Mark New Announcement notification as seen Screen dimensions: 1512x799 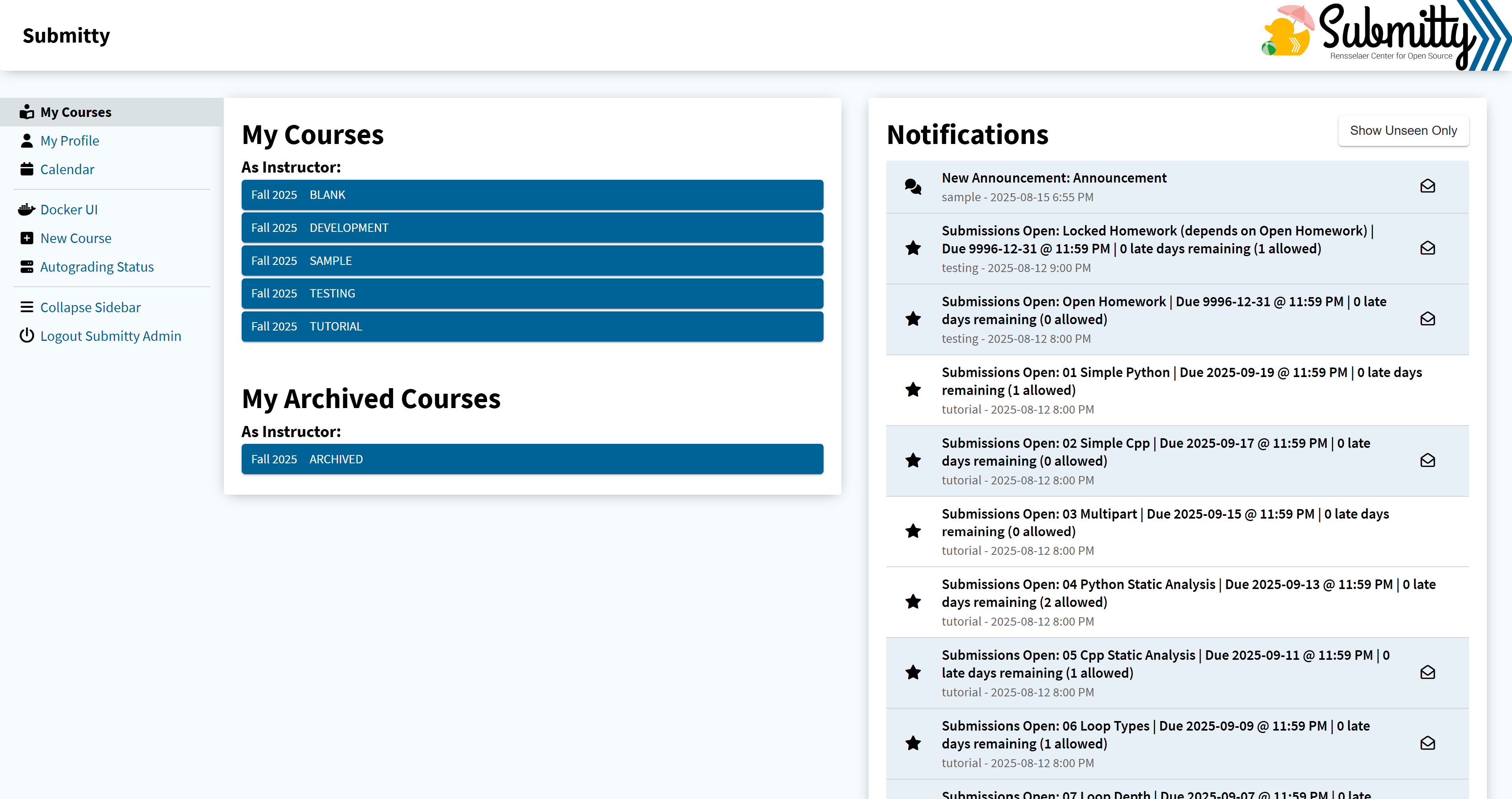[x=1427, y=186]
